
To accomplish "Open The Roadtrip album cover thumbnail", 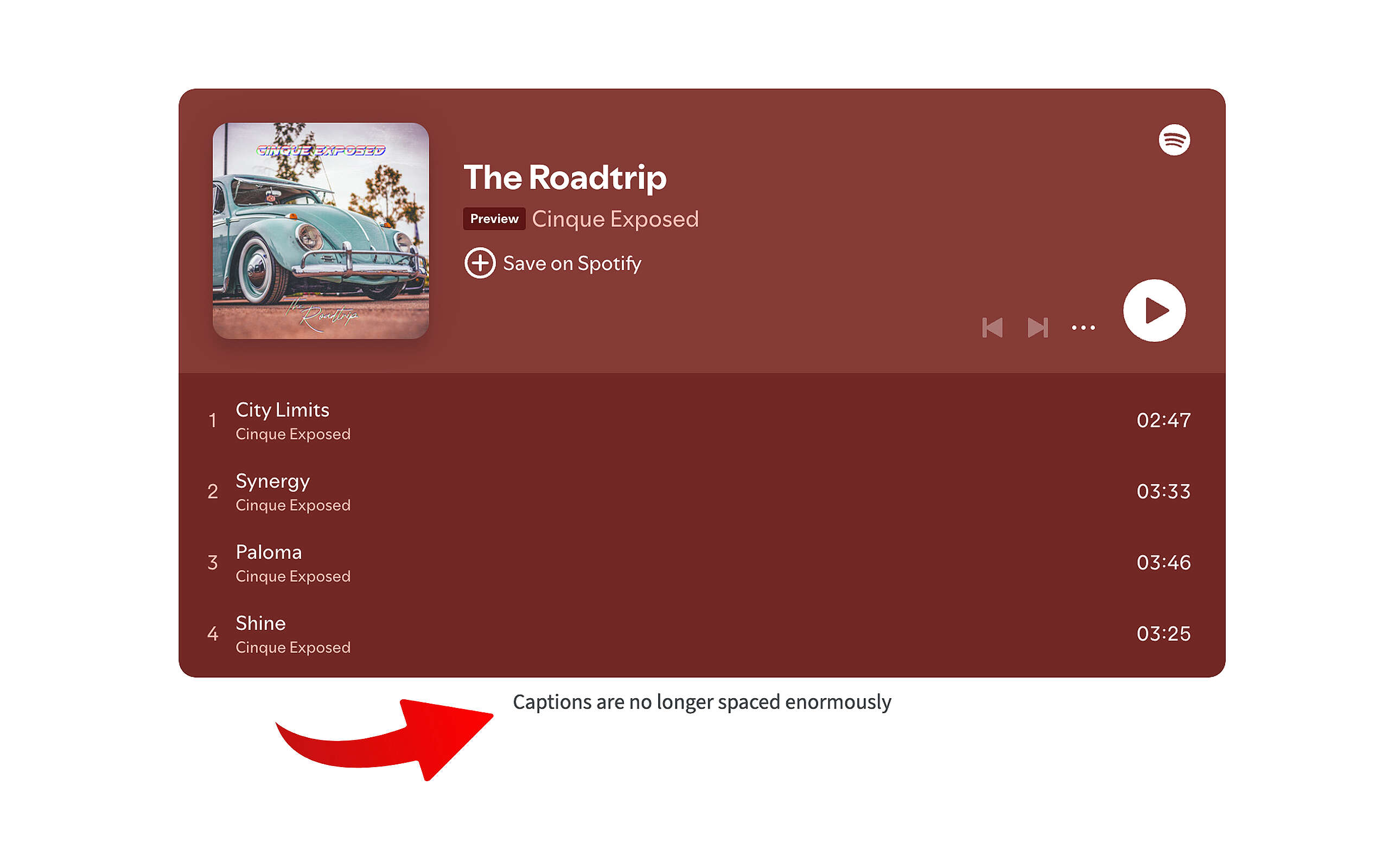I will [321, 231].
